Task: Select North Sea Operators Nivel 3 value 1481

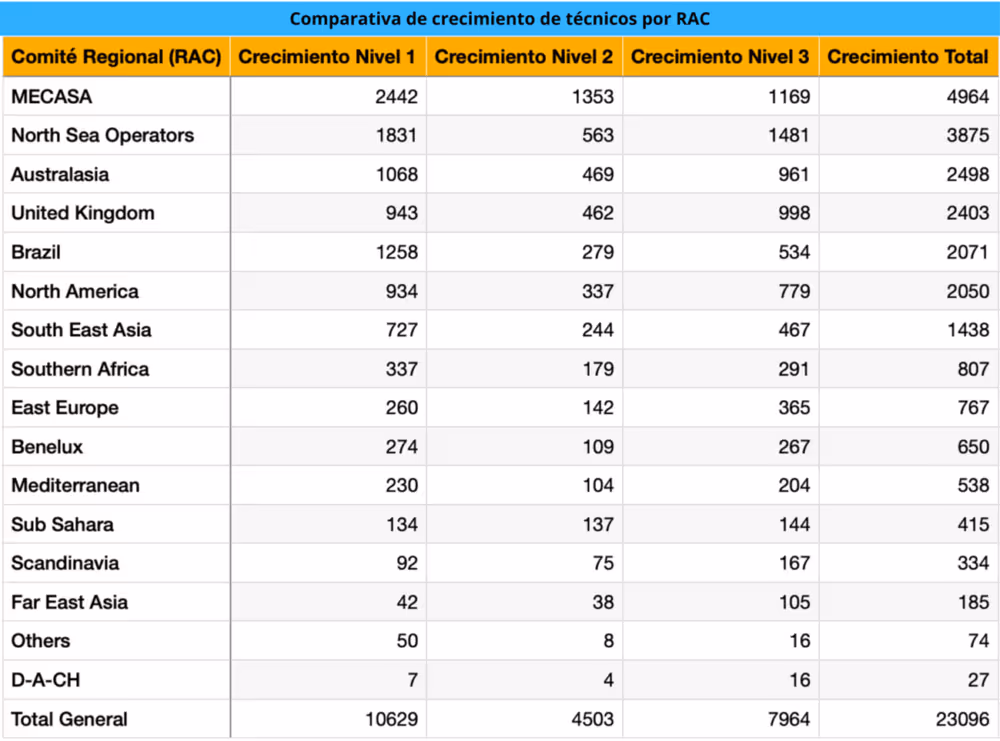Action: coord(788,135)
